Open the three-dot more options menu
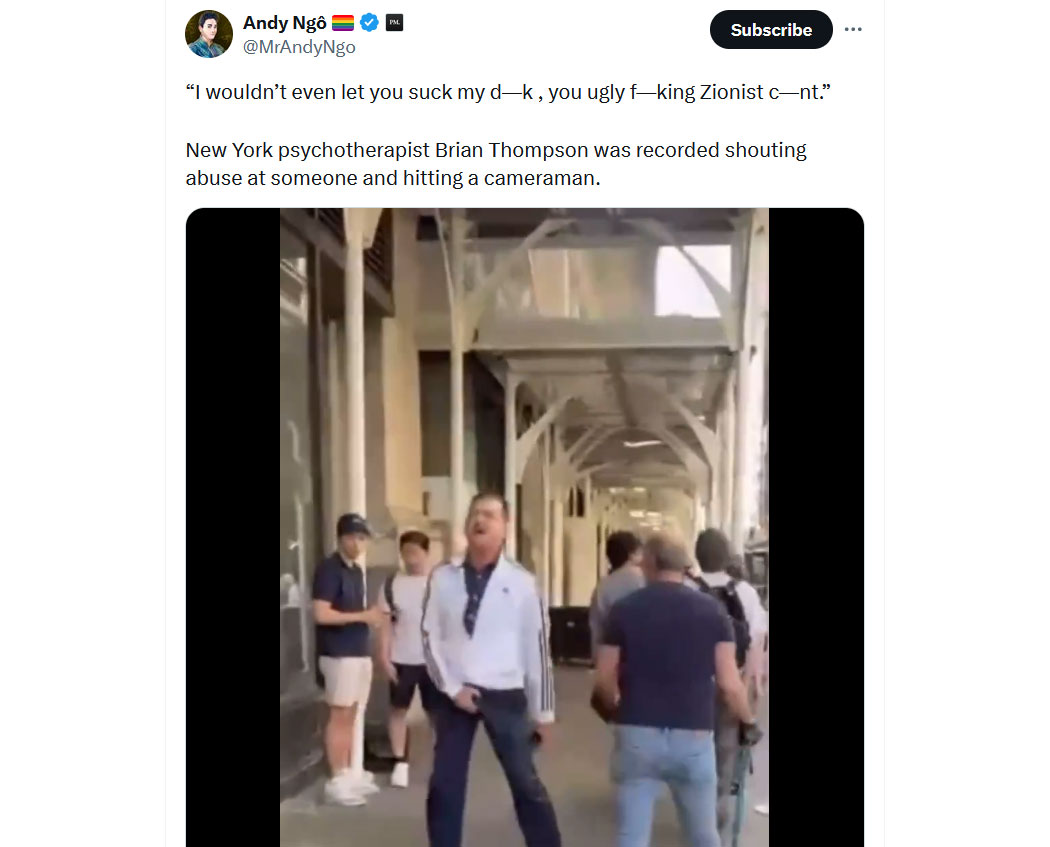Image resolution: width=1050 pixels, height=847 pixels. (x=853, y=29)
